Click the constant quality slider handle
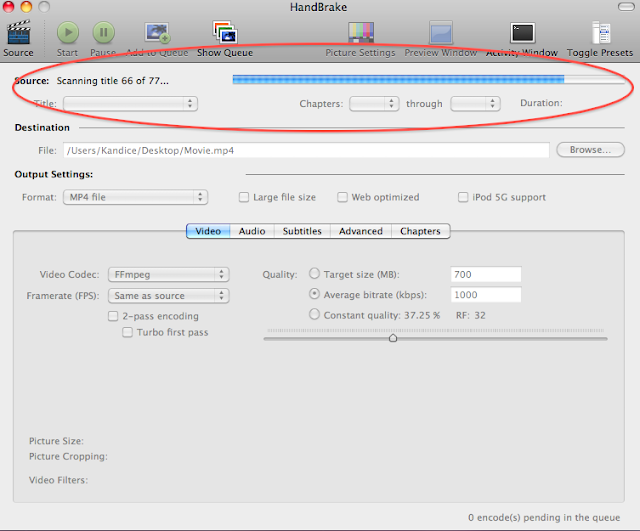Image resolution: width=640 pixels, height=531 pixels. pyautogui.click(x=393, y=338)
